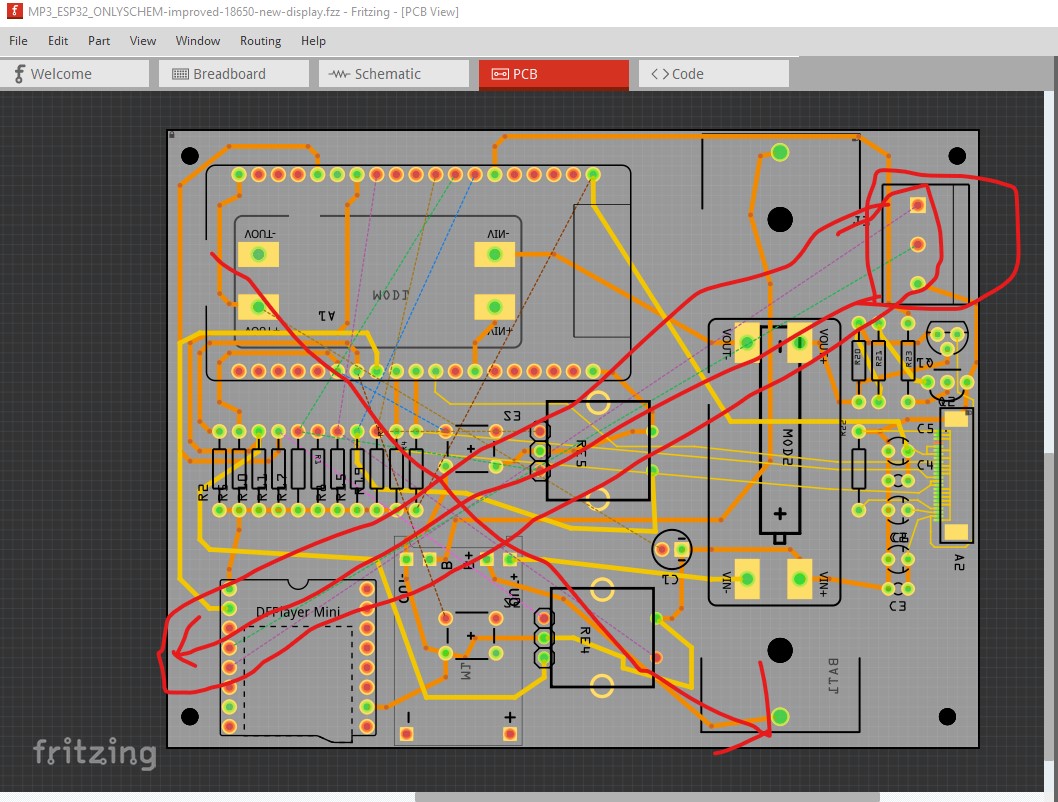Select the RE4 relay footprint
Image resolution: width=1058 pixels, height=802 pixels.
(602, 636)
